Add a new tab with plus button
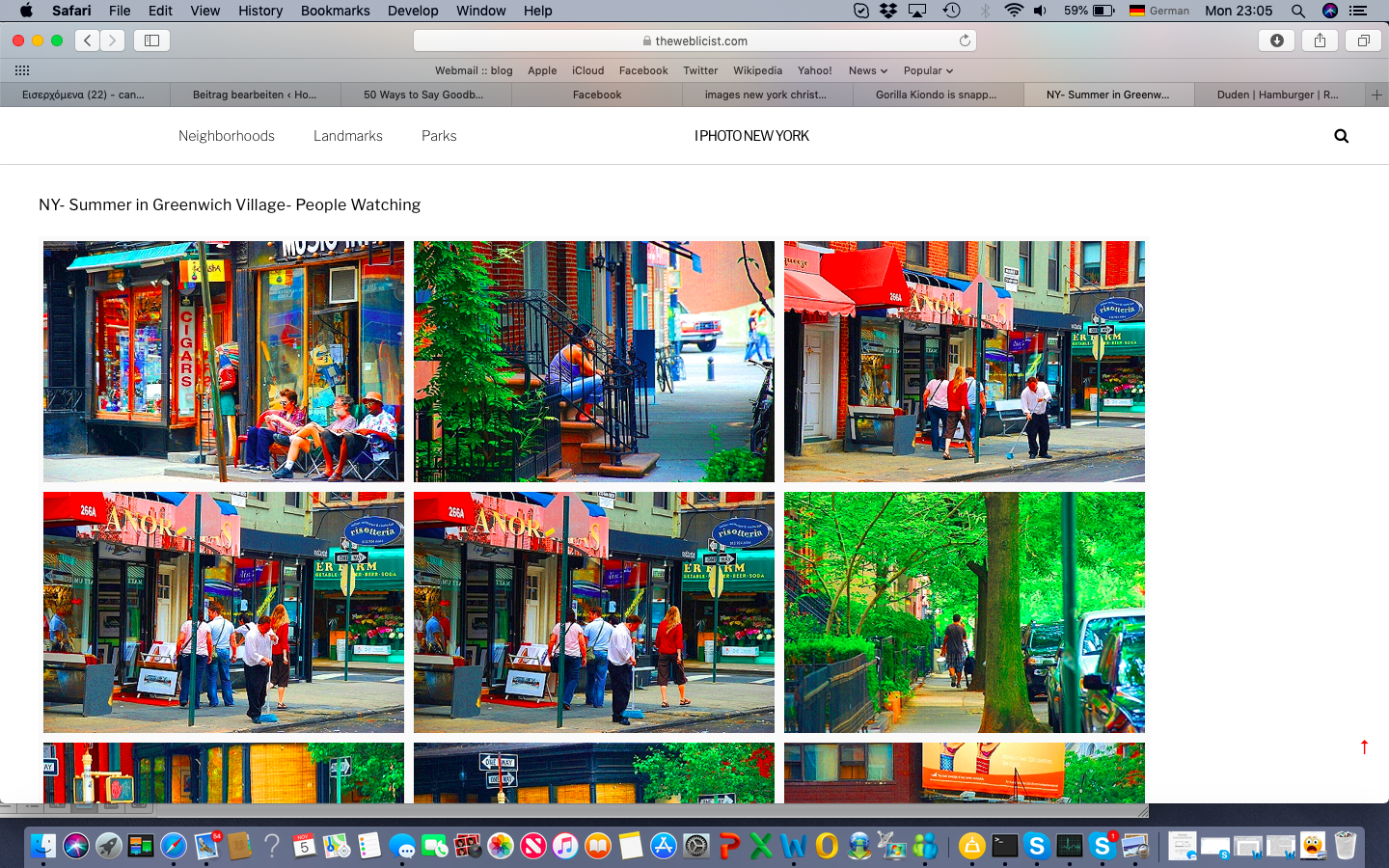The image size is (1389, 868). (x=1376, y=95)
